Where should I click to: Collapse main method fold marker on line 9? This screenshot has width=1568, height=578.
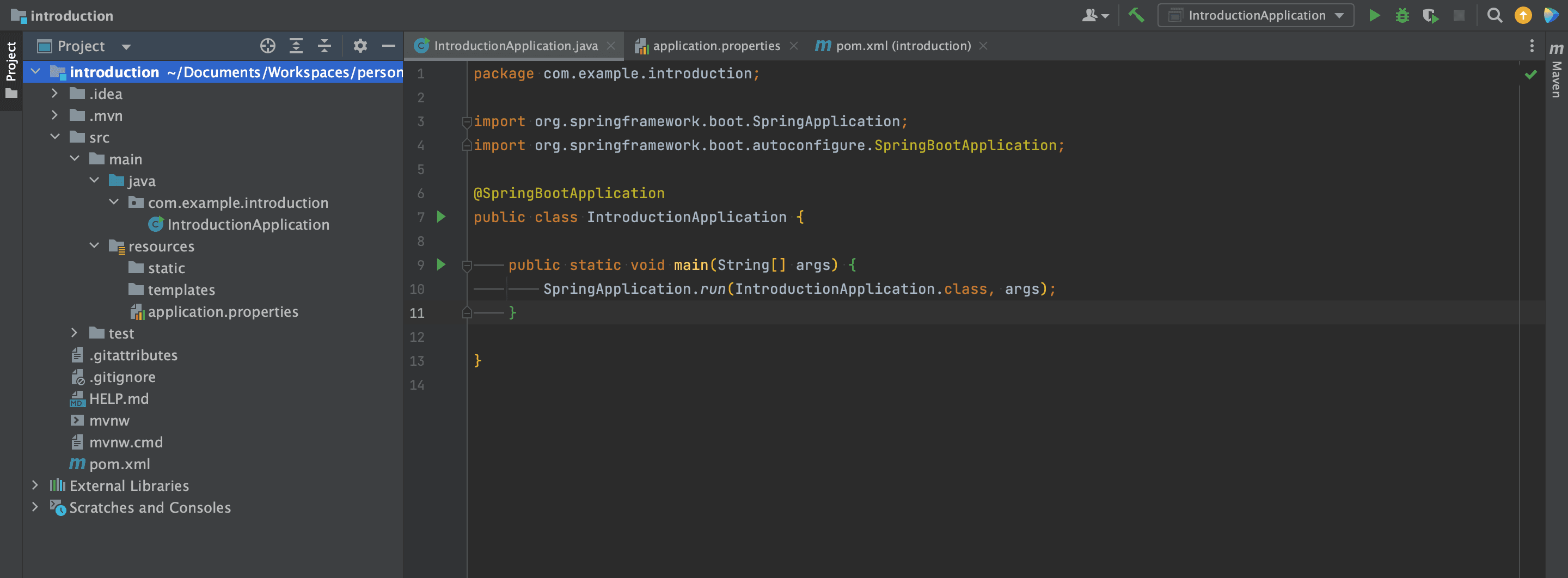467,265
